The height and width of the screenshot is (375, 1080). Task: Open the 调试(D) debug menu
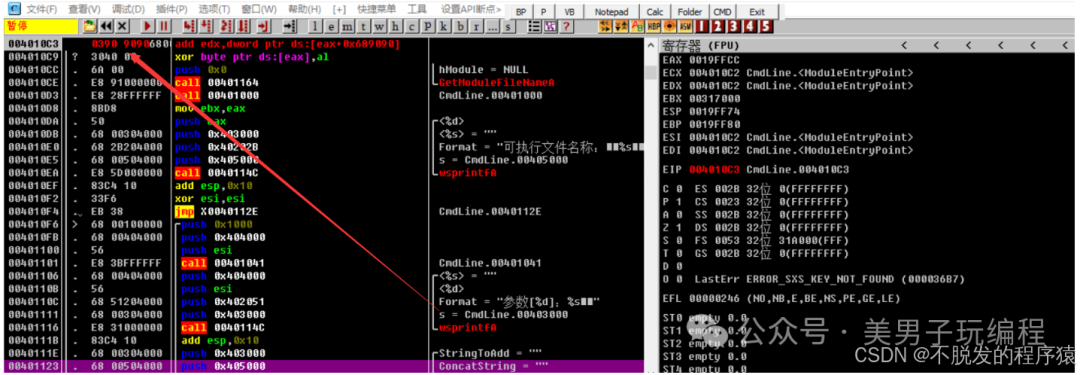(128, 10)
